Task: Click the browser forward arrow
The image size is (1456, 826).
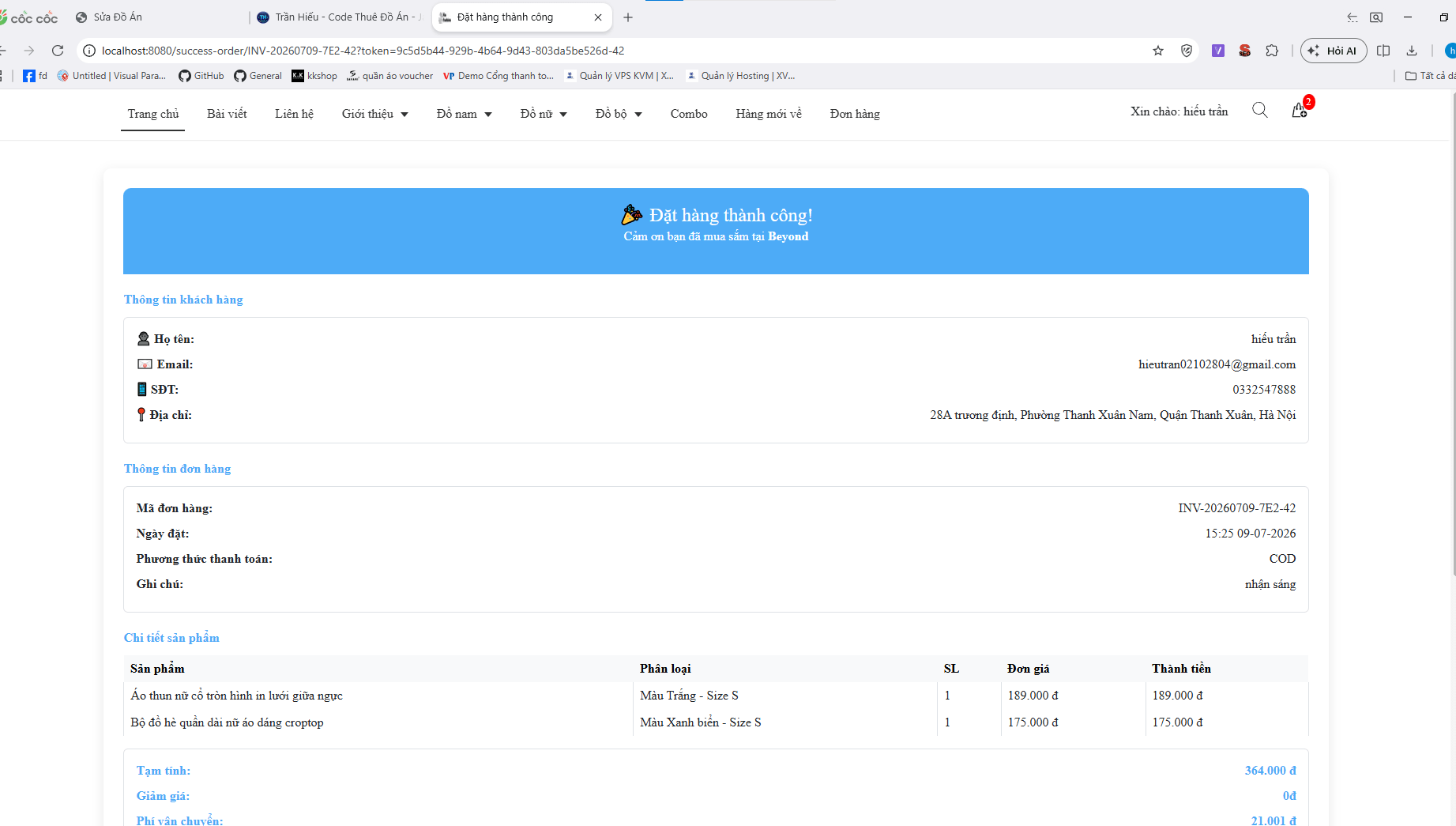Action: pos(29,51)
